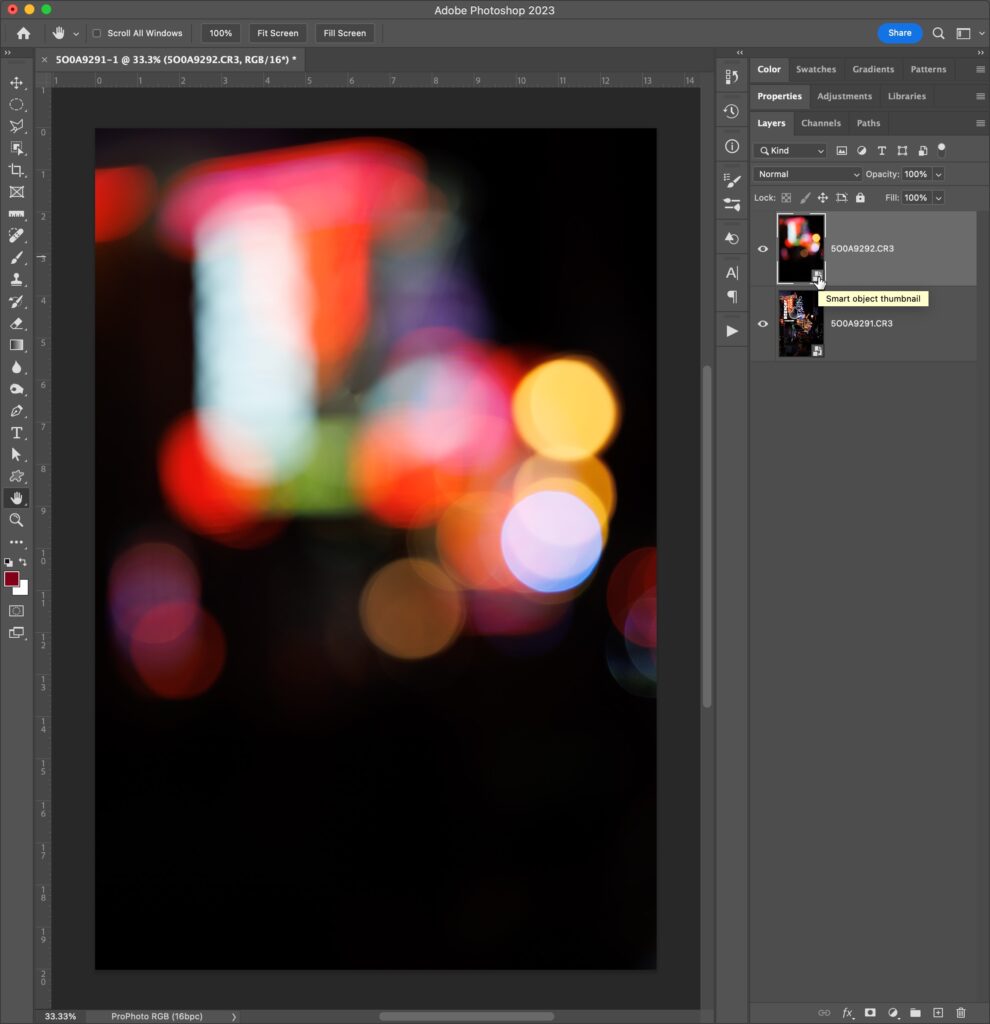Select the Pen tool
The height and width of the screenshot is (1024, 990).
click(16, 411)
